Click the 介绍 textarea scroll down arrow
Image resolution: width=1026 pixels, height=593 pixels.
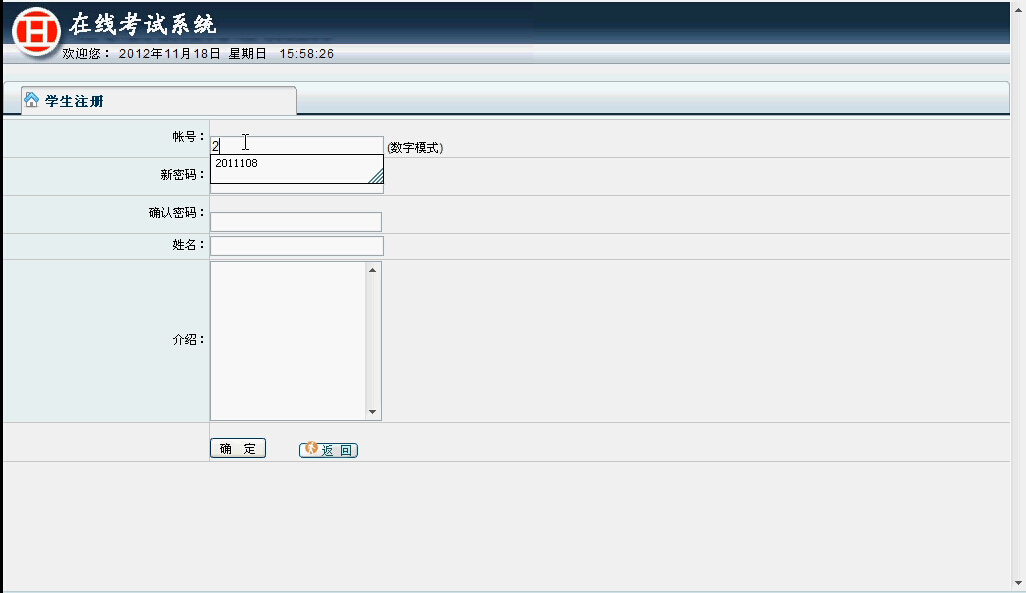[x=372, y=412]
